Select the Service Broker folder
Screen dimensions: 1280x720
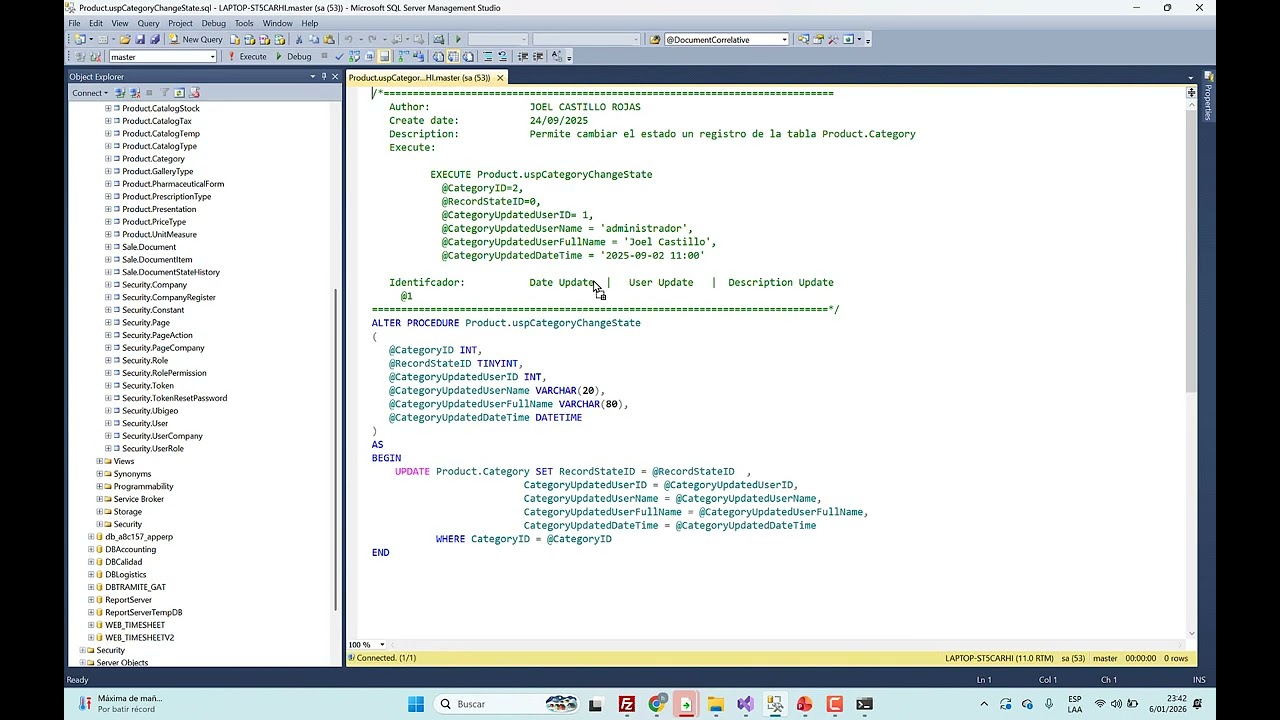click(138, 499)
